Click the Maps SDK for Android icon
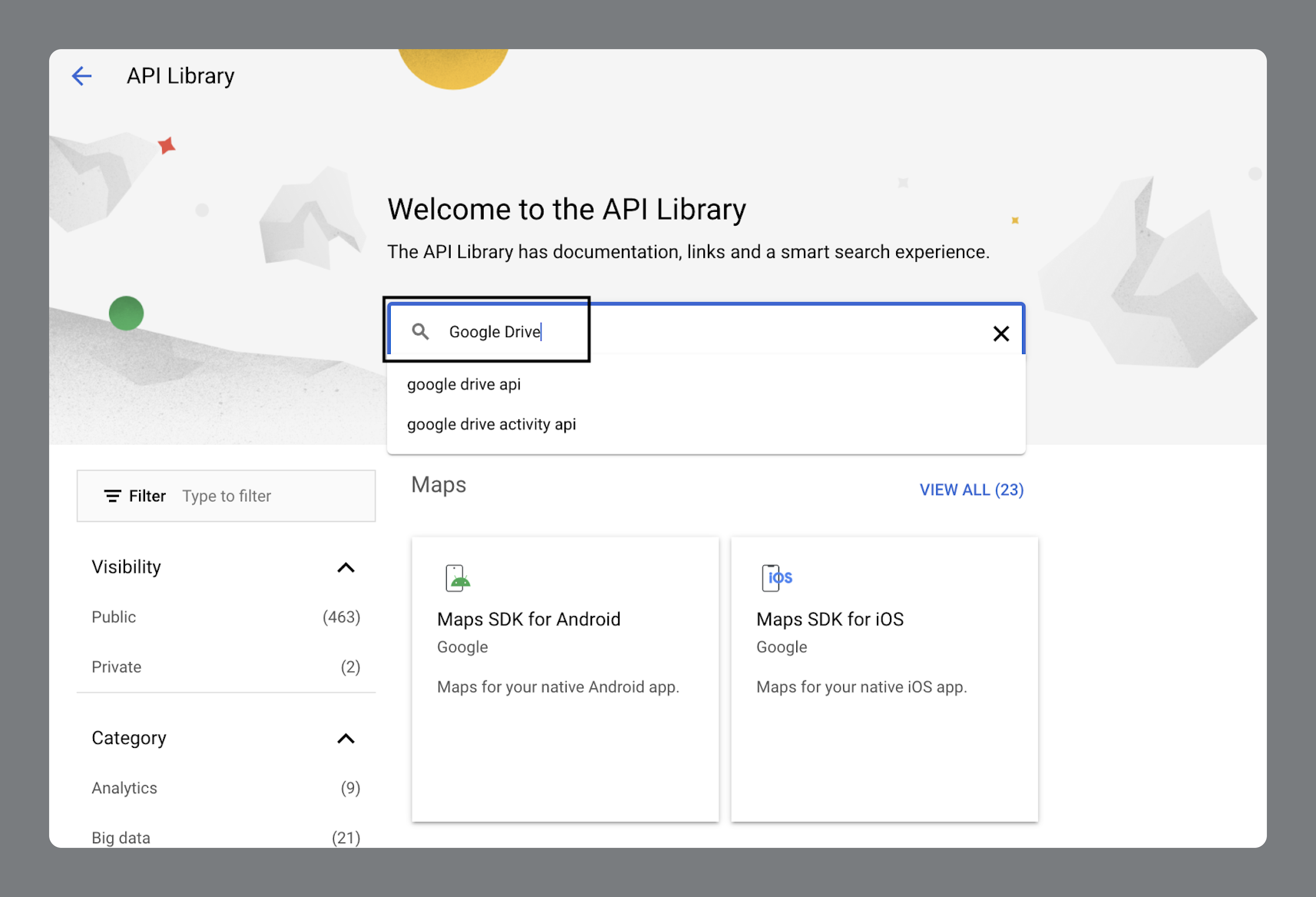Image resolution: width=1316 pixels, height=897 pixels. [x=457, y=578]
